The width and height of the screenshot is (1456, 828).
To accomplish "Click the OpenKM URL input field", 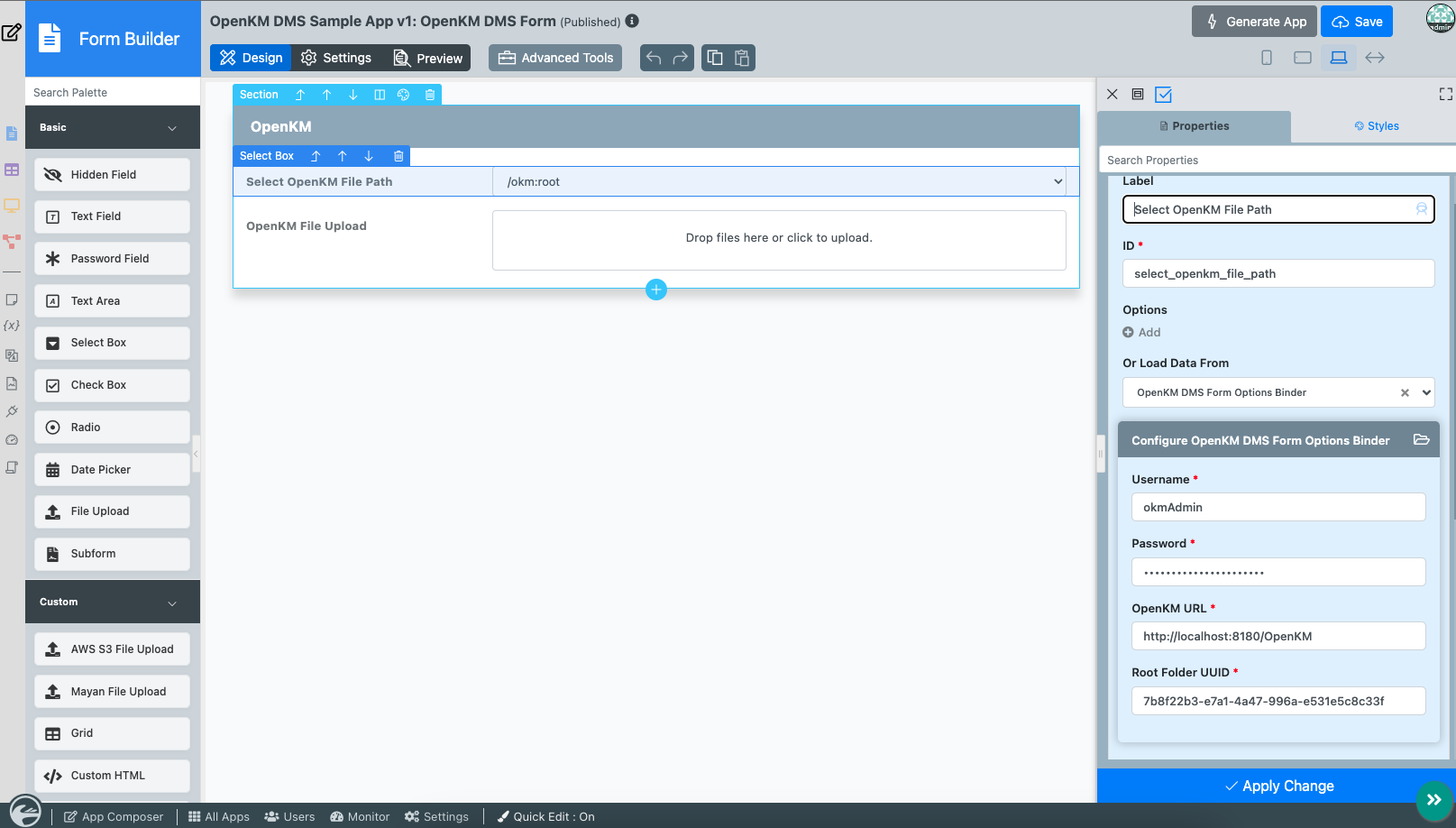I will click(x=1277, y=636).
